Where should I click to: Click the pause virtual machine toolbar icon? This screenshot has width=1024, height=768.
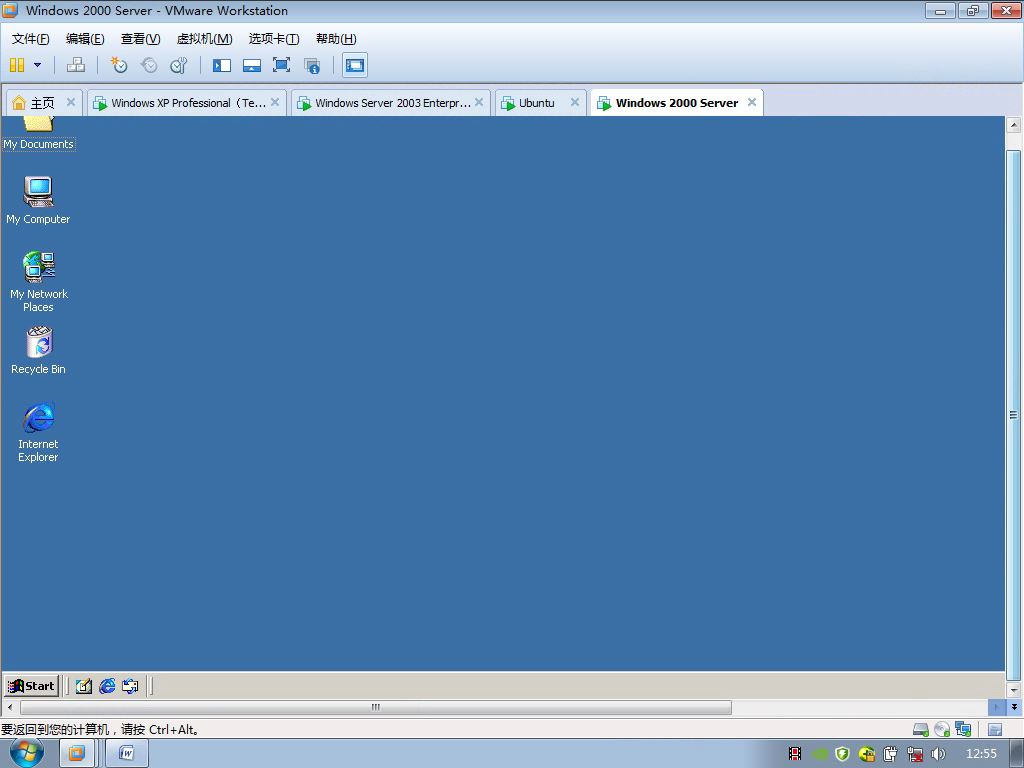(x=17, y=65)
